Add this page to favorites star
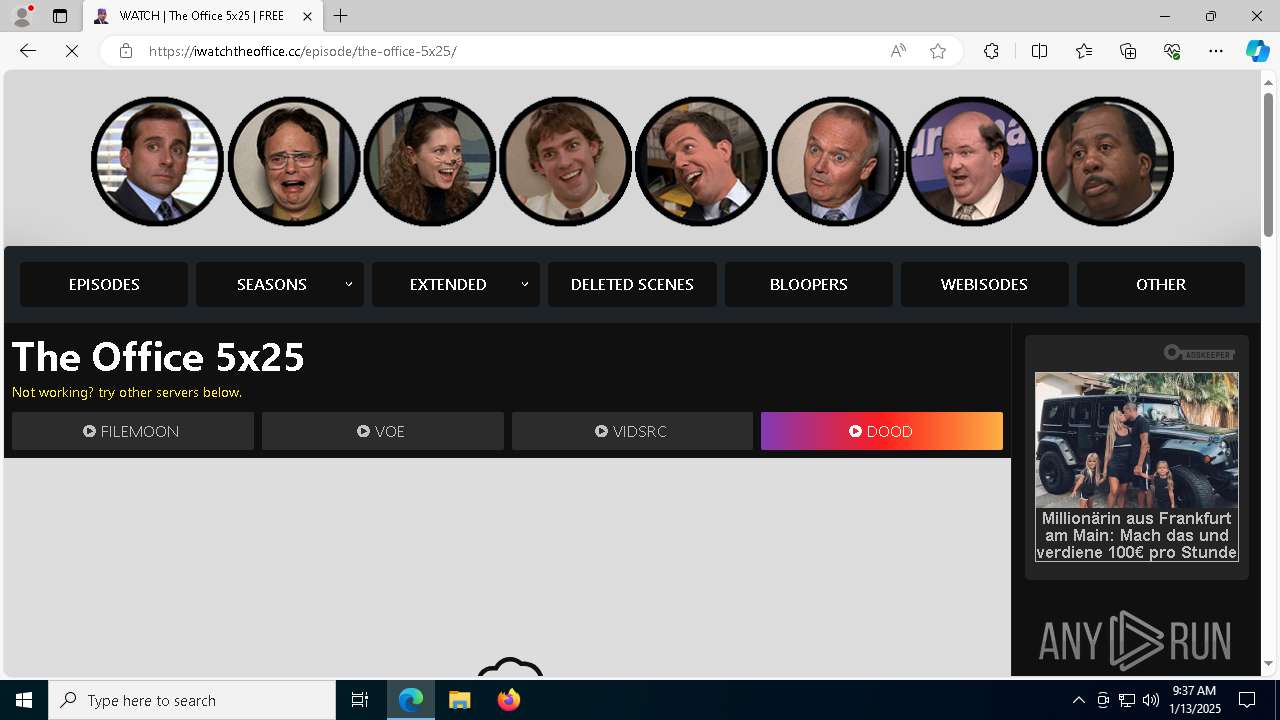 [x=938, y=51]
